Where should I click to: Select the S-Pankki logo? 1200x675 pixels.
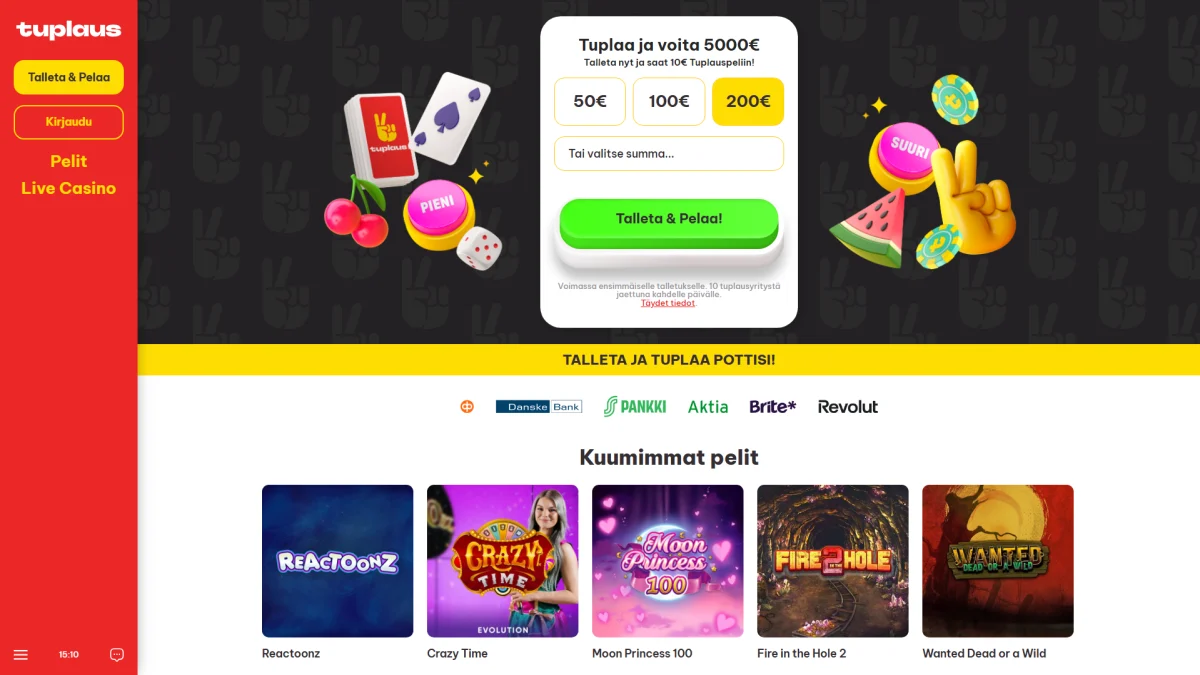635,406
